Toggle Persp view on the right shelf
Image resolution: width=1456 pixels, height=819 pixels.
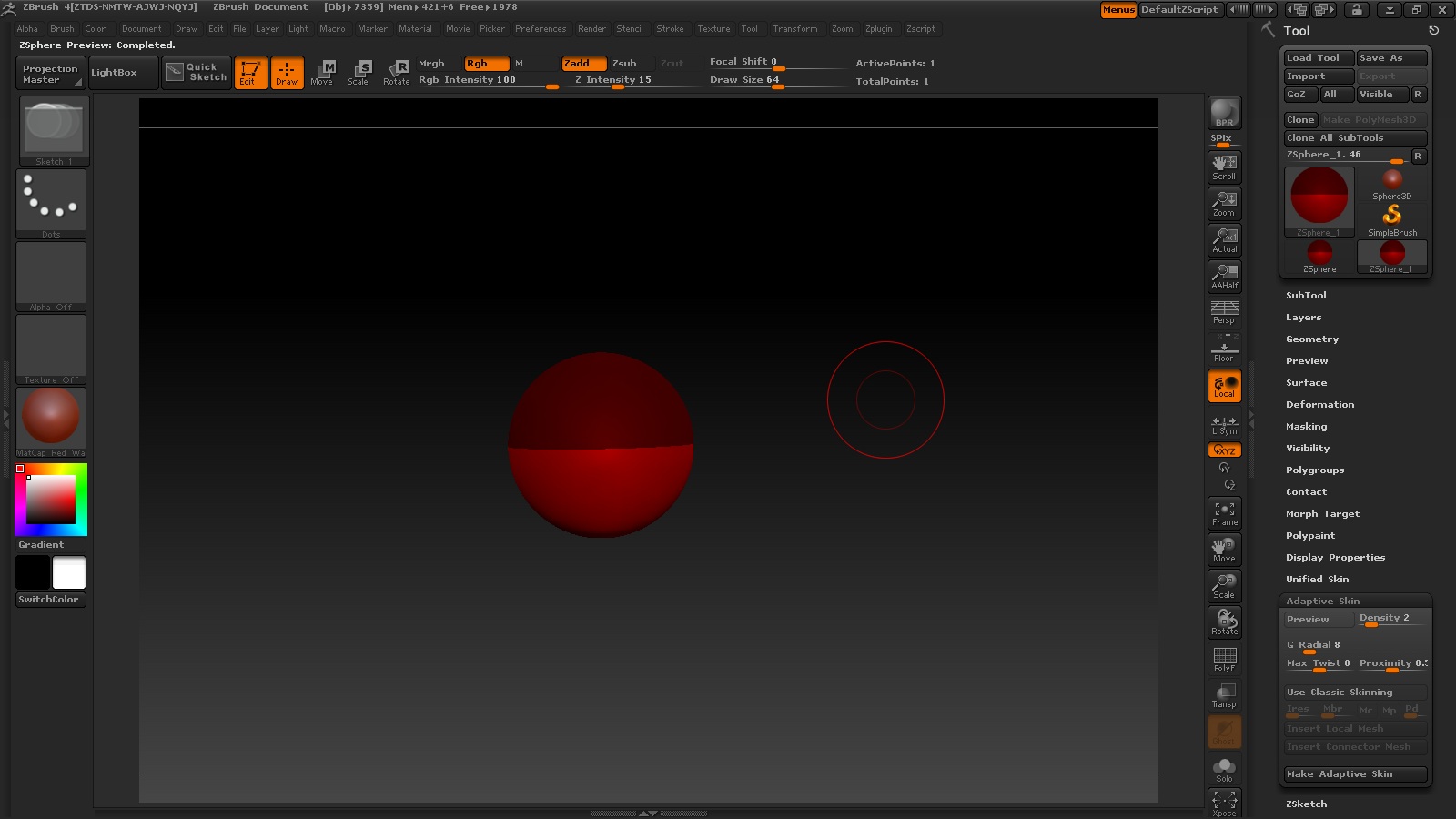tap(1223, 312)
